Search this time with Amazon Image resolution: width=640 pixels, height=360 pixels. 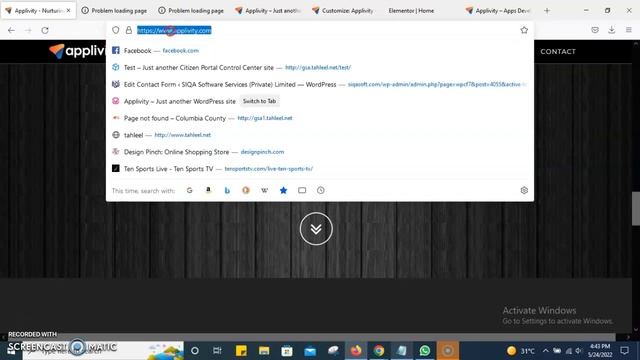208,190
